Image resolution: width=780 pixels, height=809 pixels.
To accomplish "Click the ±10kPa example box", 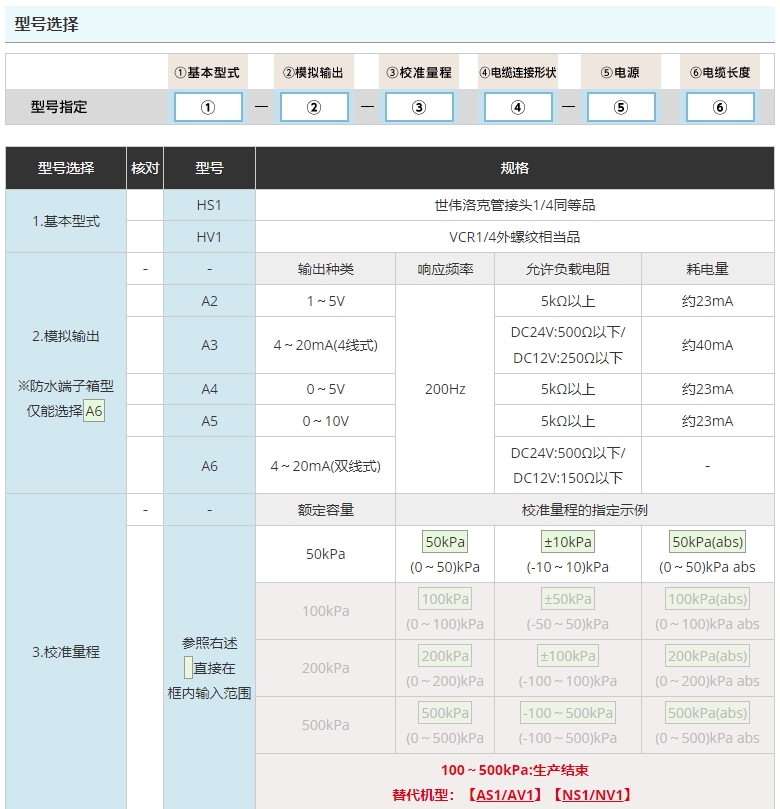I will point(568,542).
